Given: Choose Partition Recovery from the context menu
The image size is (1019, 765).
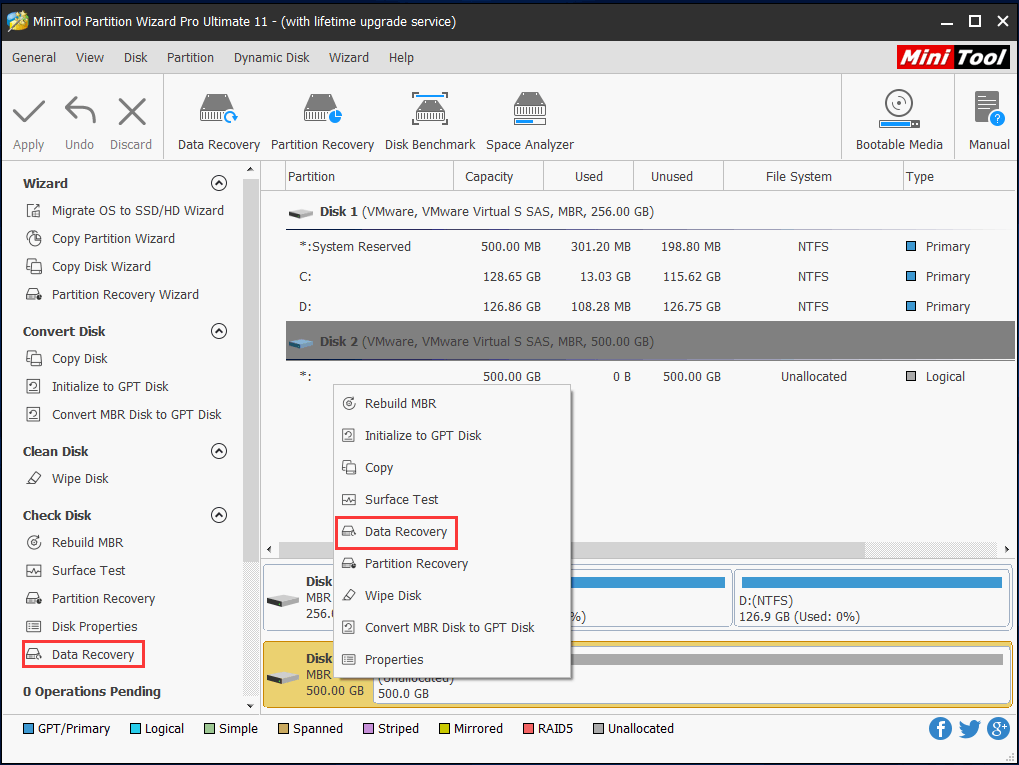Looking at the screenshot, I should pos(453,564).
